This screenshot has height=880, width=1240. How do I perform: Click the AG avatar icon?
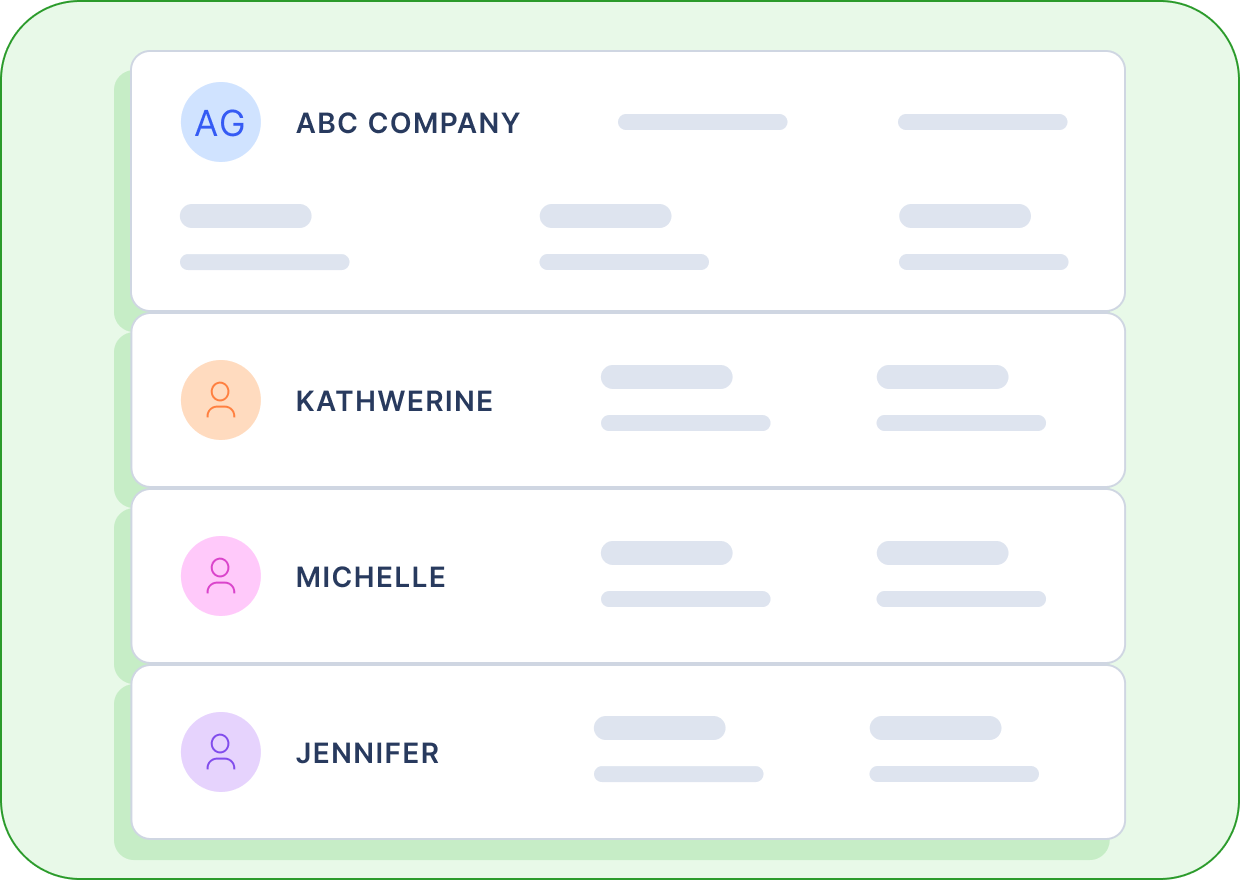coord(221,122)
